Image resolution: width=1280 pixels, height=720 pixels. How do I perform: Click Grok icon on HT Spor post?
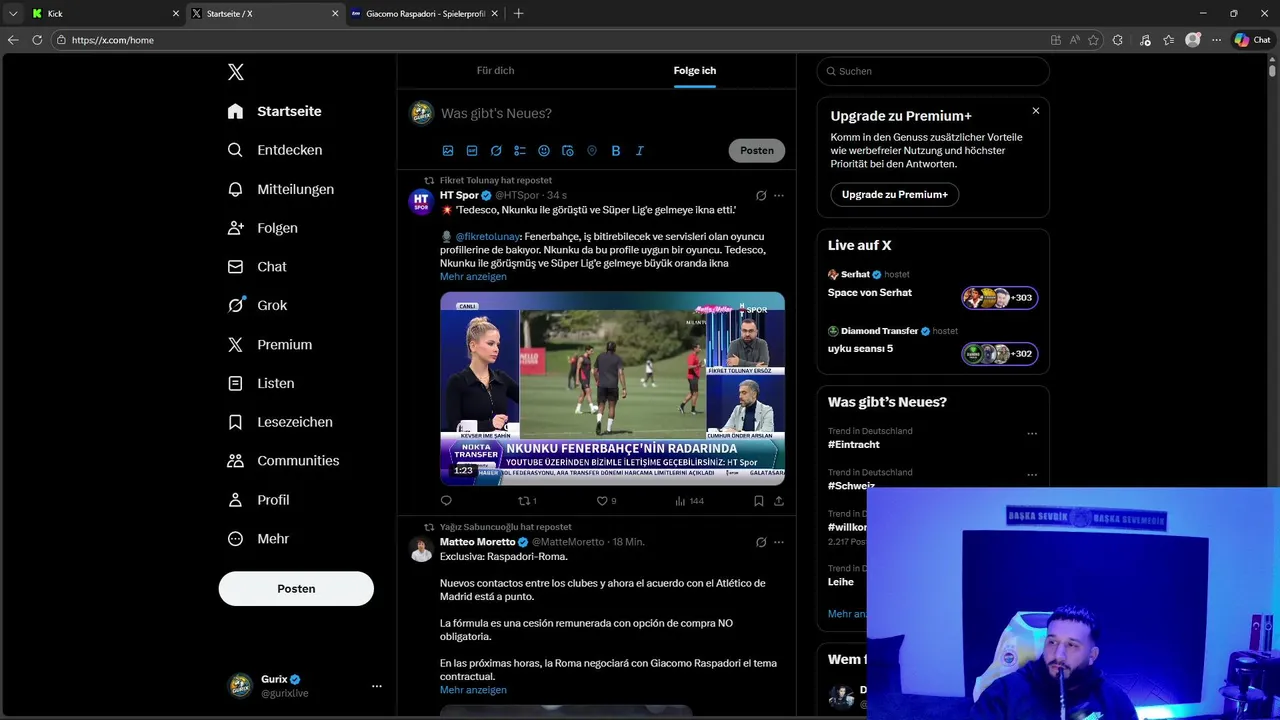click(761, 196)
